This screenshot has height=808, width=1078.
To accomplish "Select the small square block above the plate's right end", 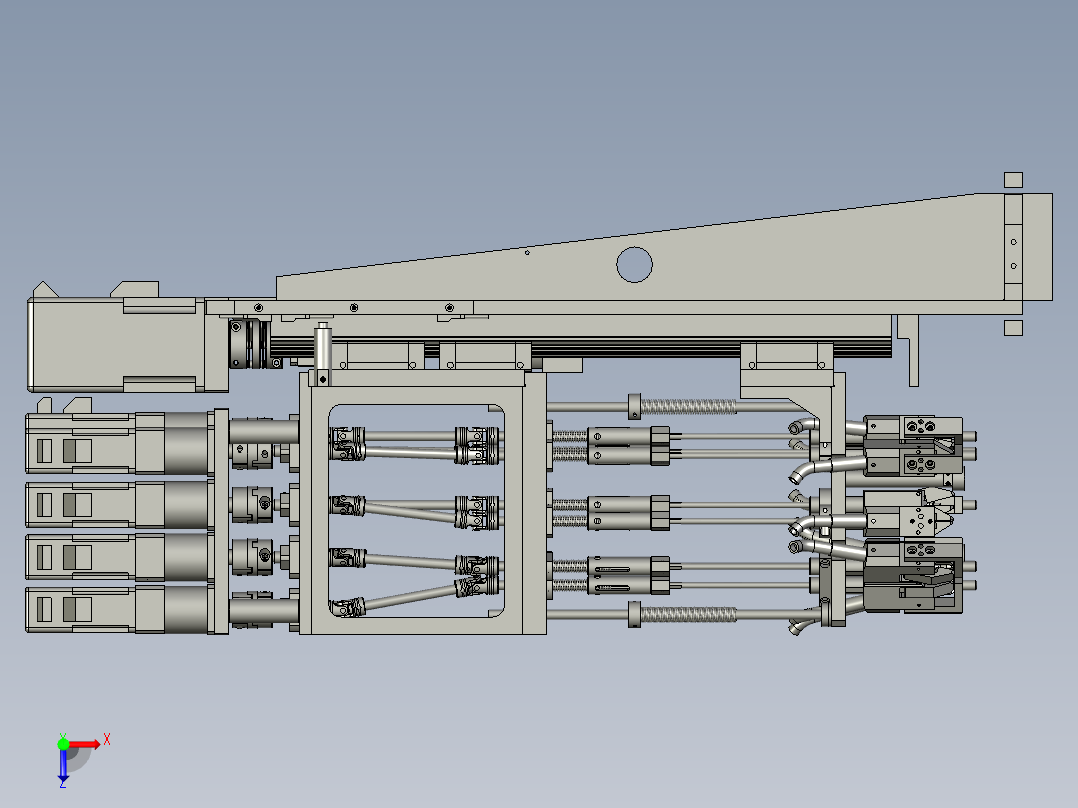I will [1013, 180].
